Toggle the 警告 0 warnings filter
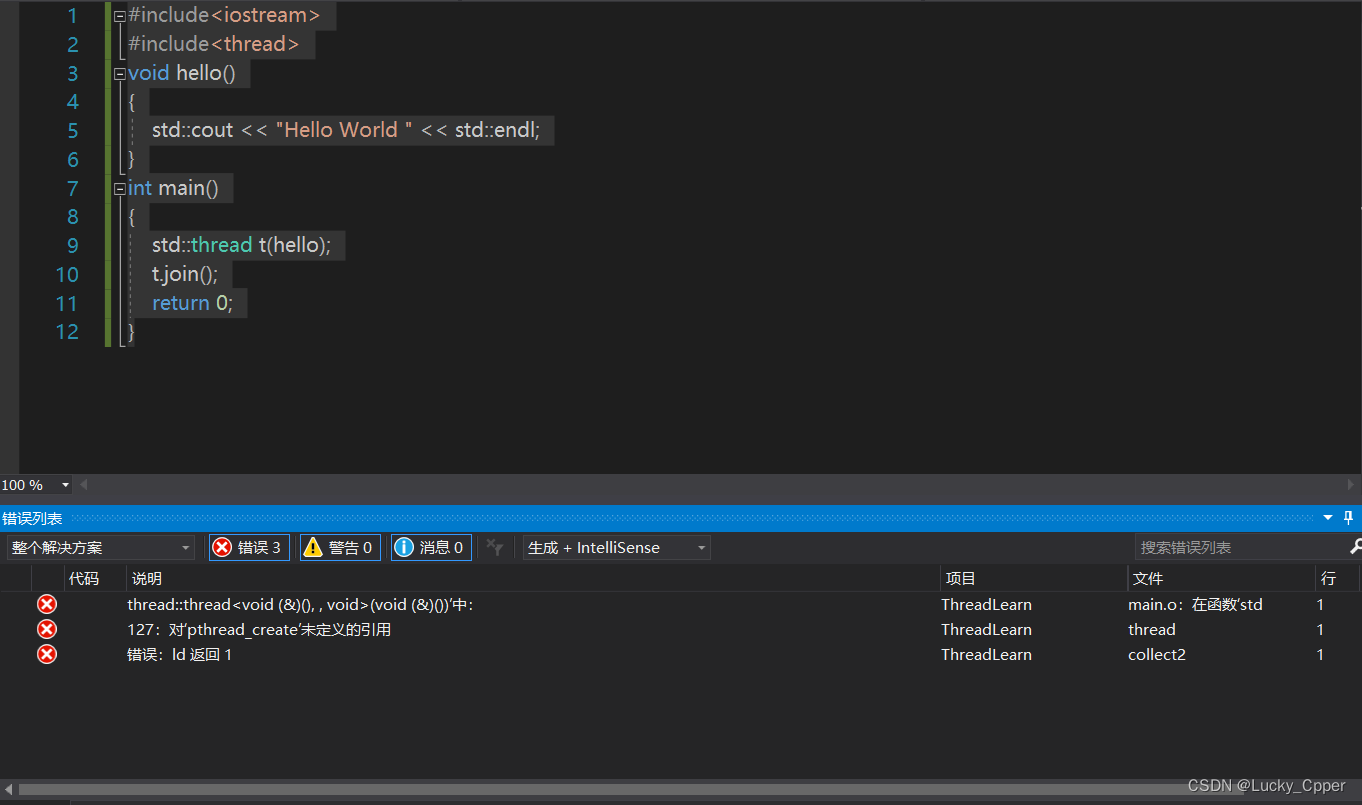This screenshot has height=805, width=1362. pos(340,547)
